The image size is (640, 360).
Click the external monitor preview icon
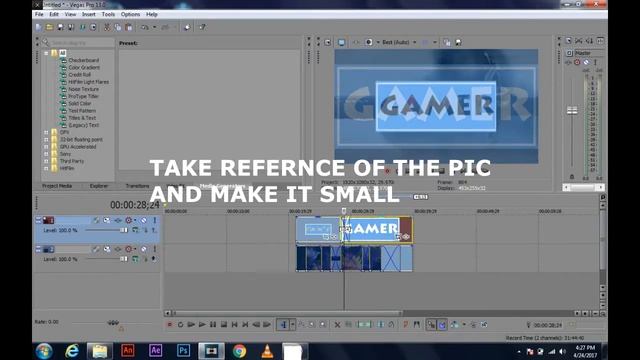(341, 42)
